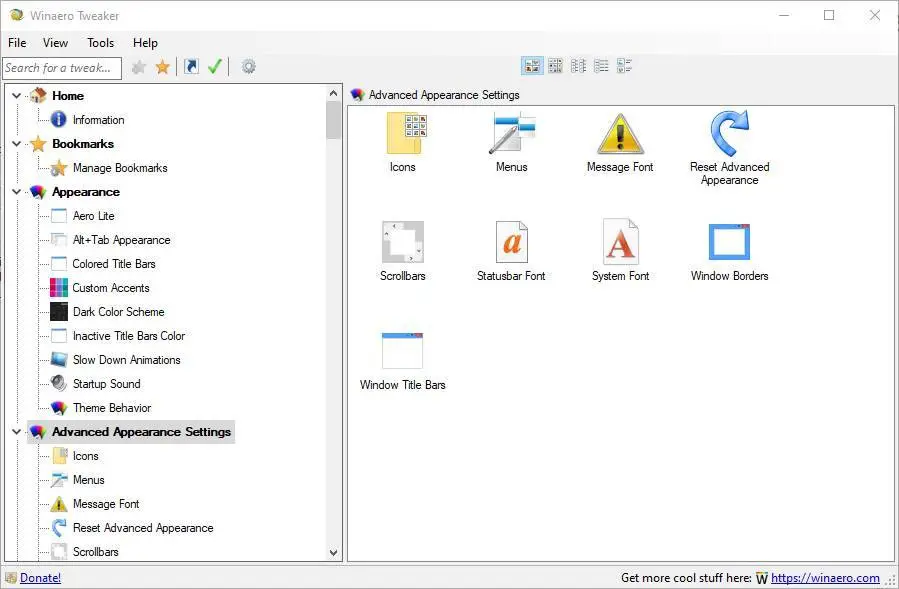The image size is (899, 589).
Task: Click the gray remove-bookmark star toolbar icon
Action: point(139,67)
